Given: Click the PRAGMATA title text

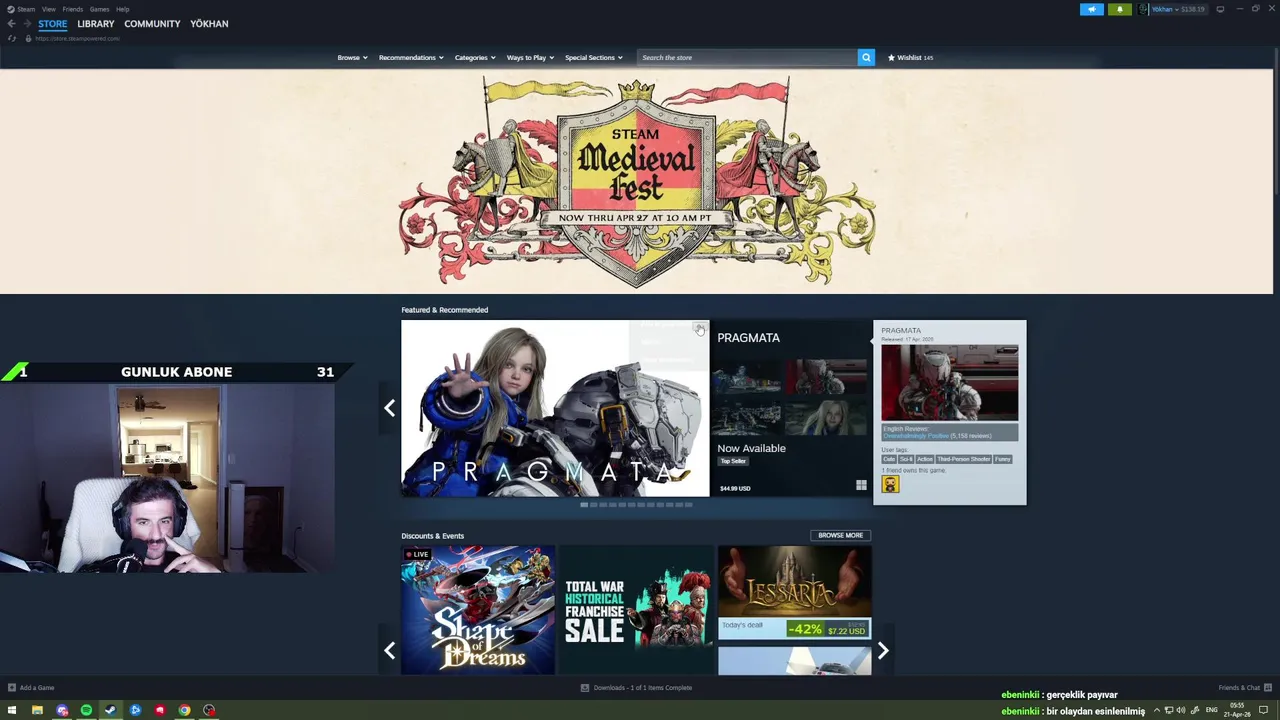Looking at the screenshot, I should (748, 338).
